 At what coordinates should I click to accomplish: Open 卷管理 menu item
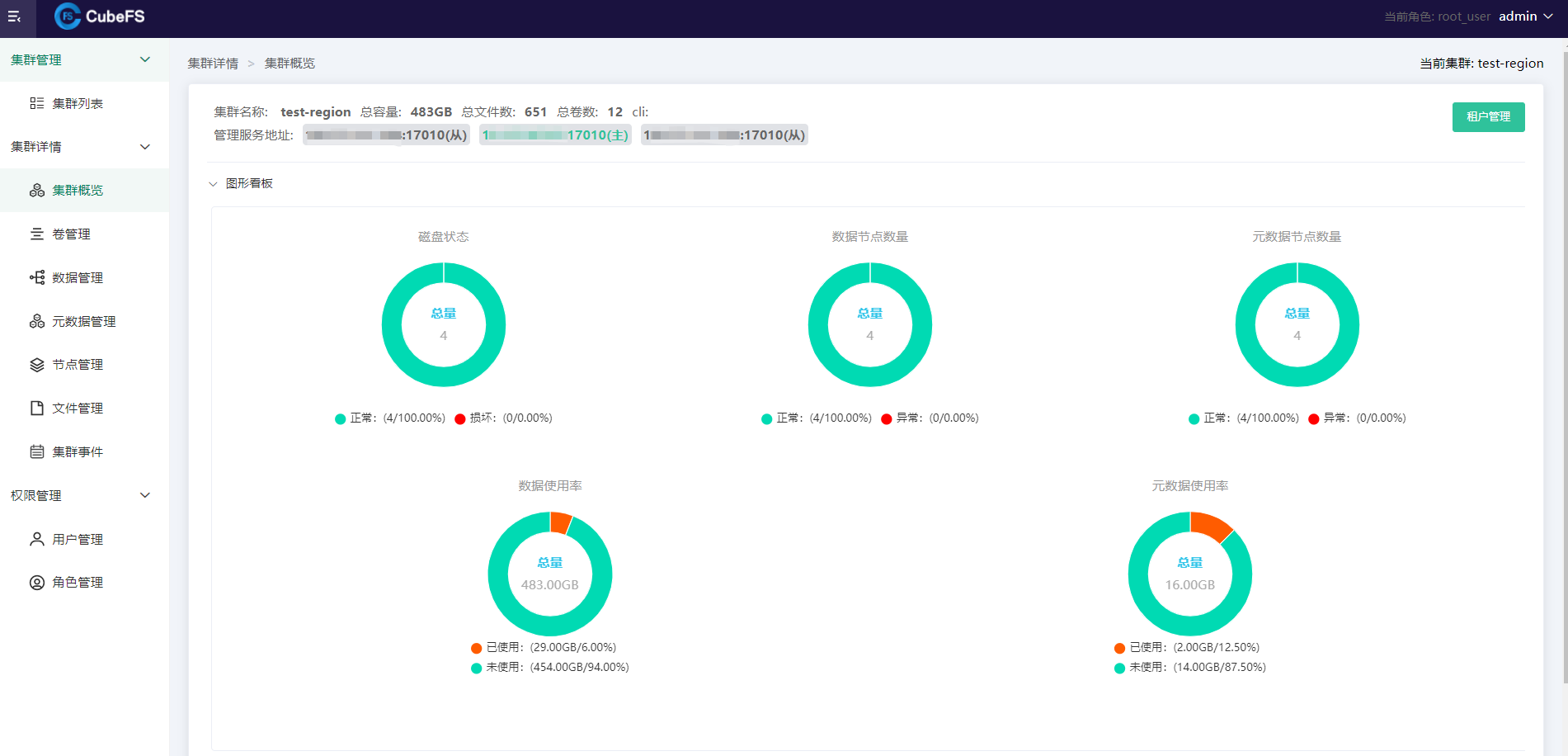pos(84,234)
